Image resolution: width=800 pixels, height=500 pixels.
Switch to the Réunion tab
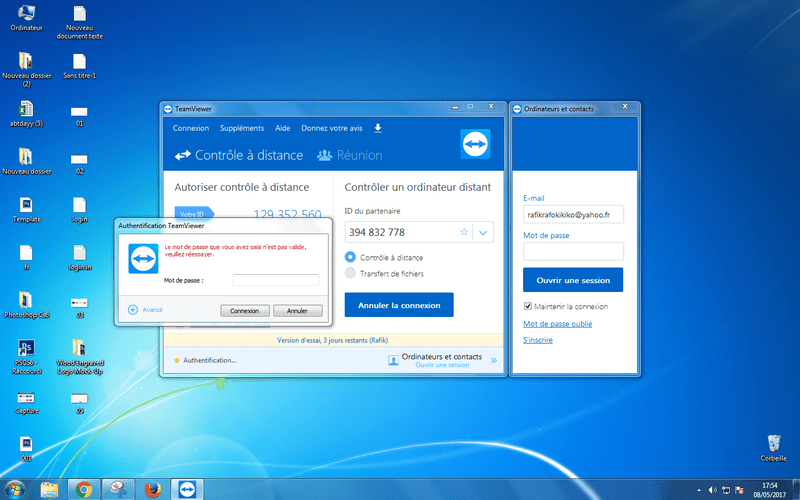click(350, 155)
